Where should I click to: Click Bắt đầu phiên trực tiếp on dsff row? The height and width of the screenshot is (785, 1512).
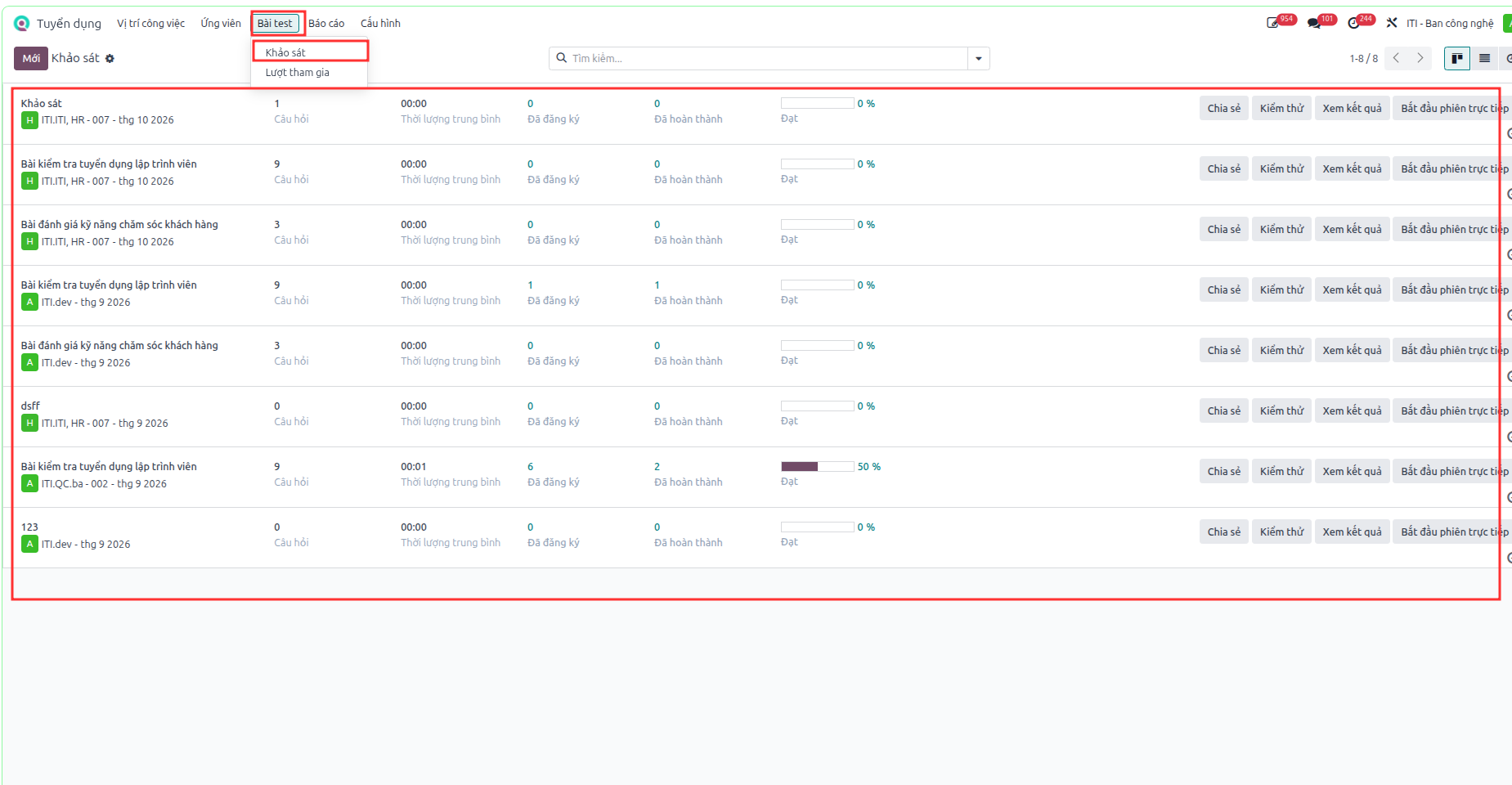pos(1451,410)
